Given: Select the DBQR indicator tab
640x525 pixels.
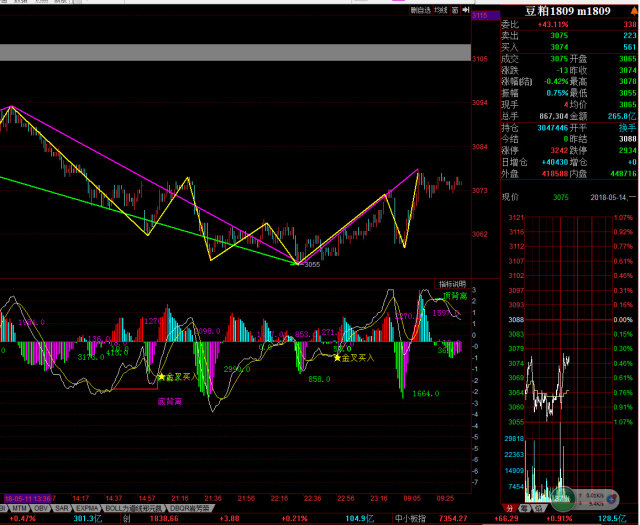Looking at the screenshot, I should point(189,507).
